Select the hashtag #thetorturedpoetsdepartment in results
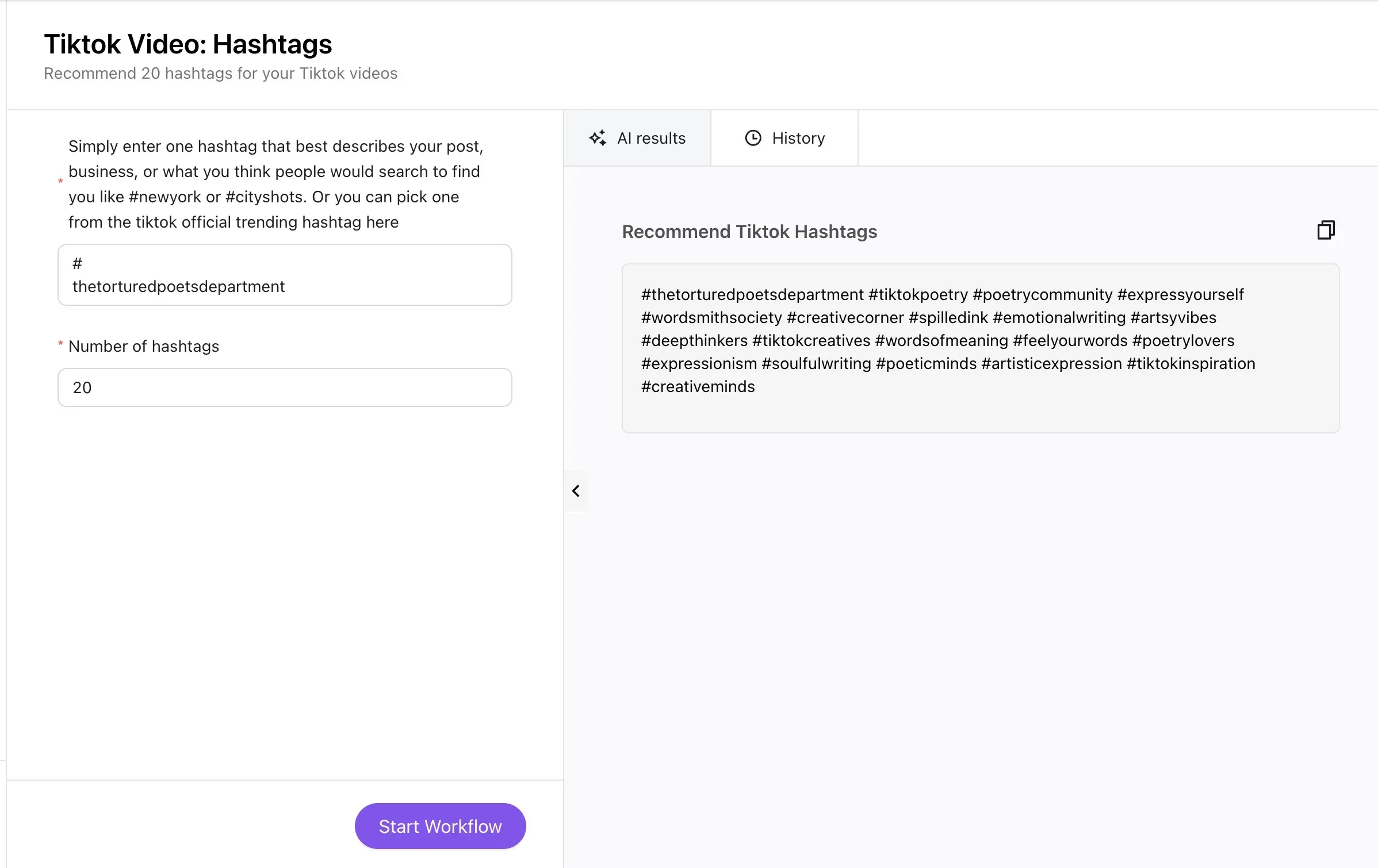This screenshot has width=1378, height=868. click(749, 294)
